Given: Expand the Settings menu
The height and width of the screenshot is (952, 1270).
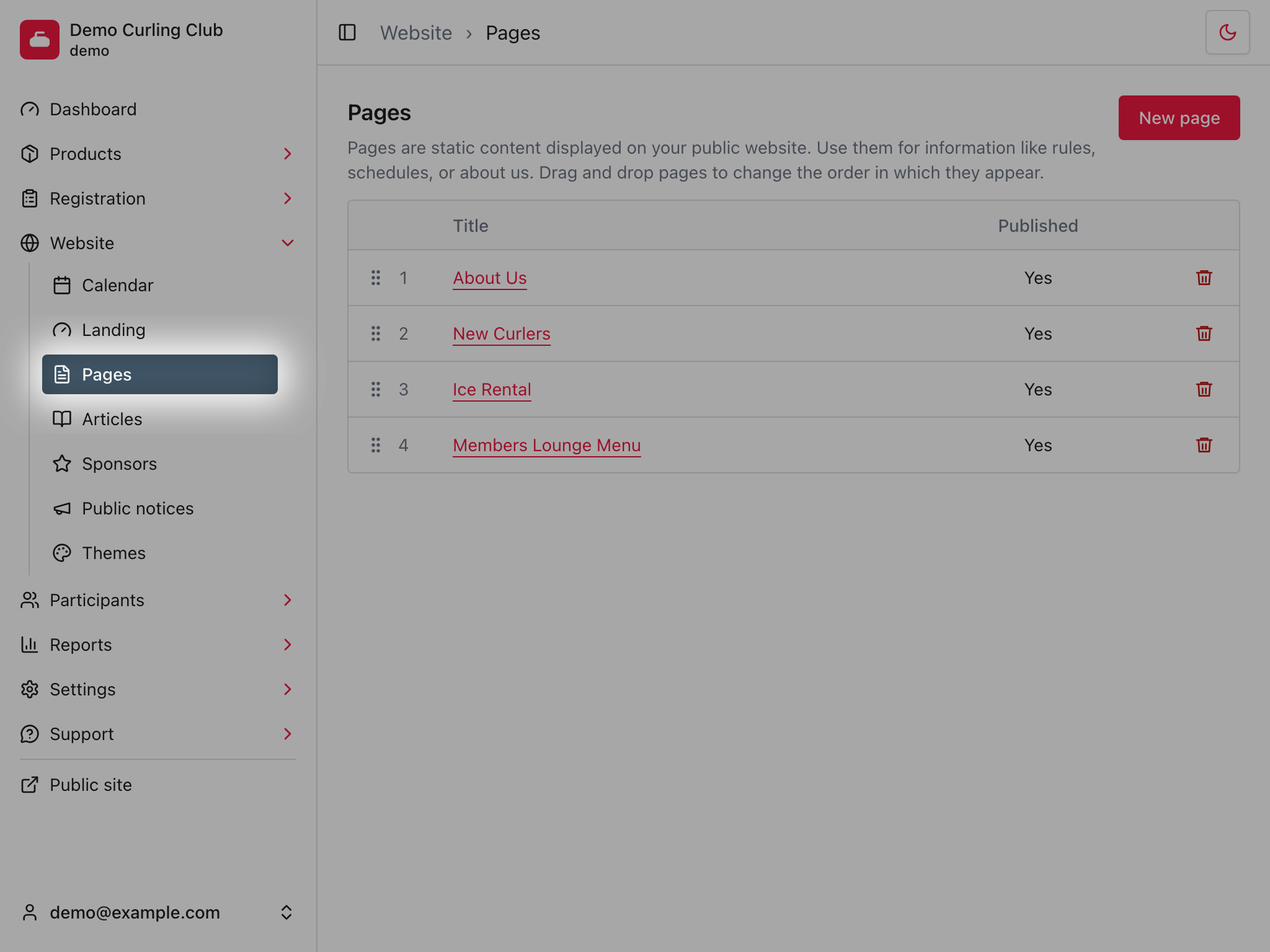Looking at the screenshot, I should click(158, 689).
